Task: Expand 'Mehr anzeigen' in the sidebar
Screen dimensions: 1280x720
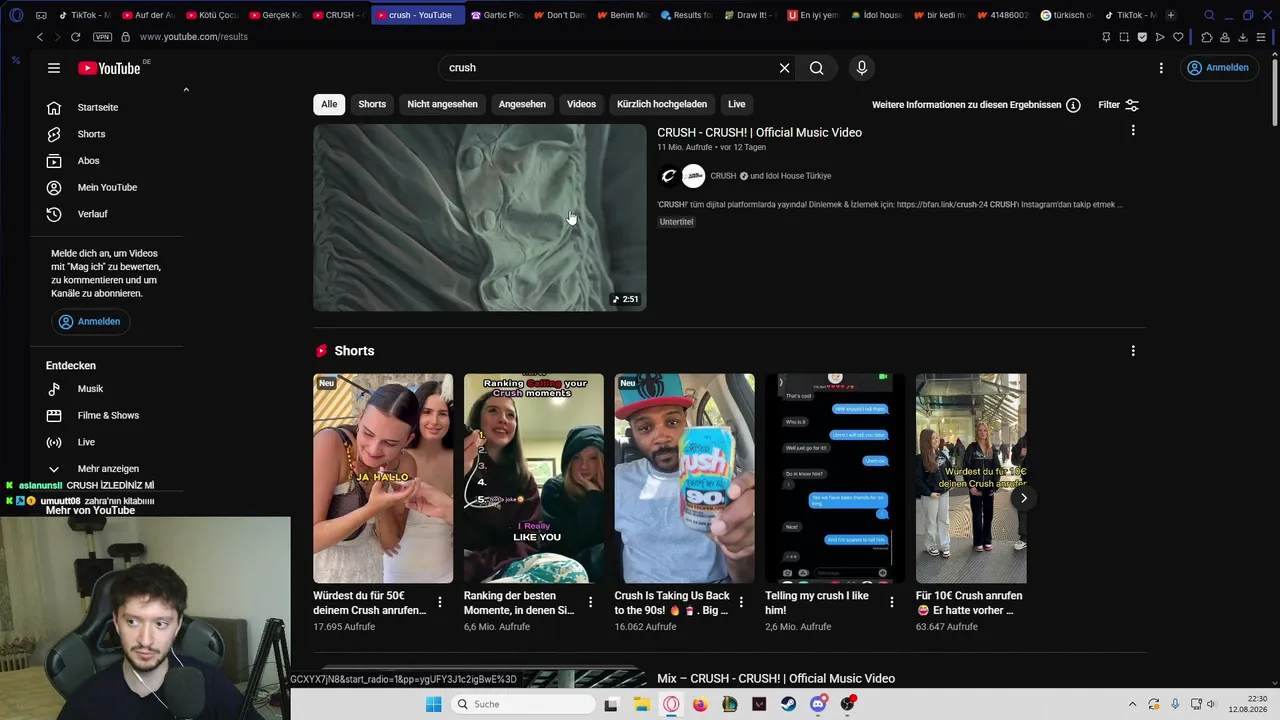Action: 110,469
